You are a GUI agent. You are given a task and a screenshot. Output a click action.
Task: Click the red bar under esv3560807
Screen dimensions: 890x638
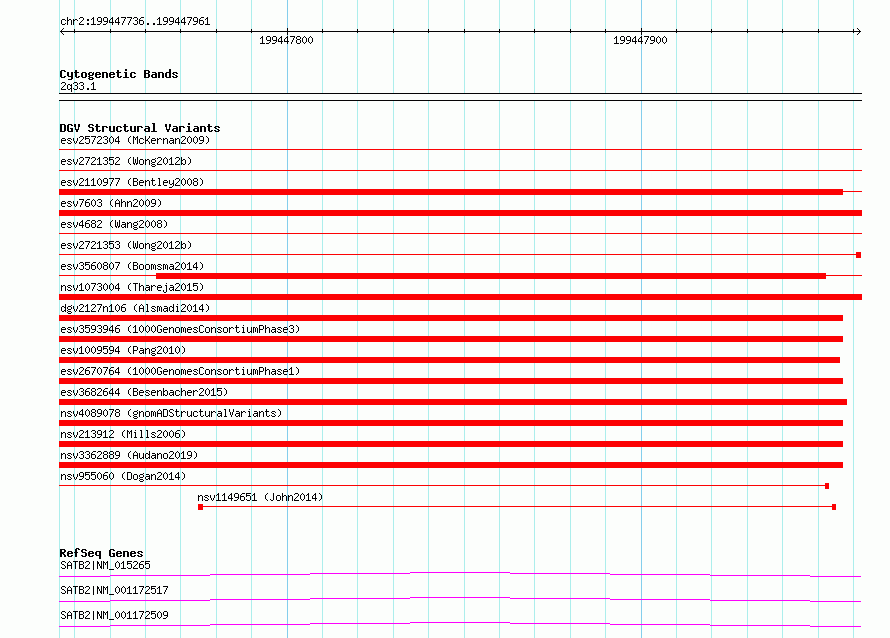(491, 276)
